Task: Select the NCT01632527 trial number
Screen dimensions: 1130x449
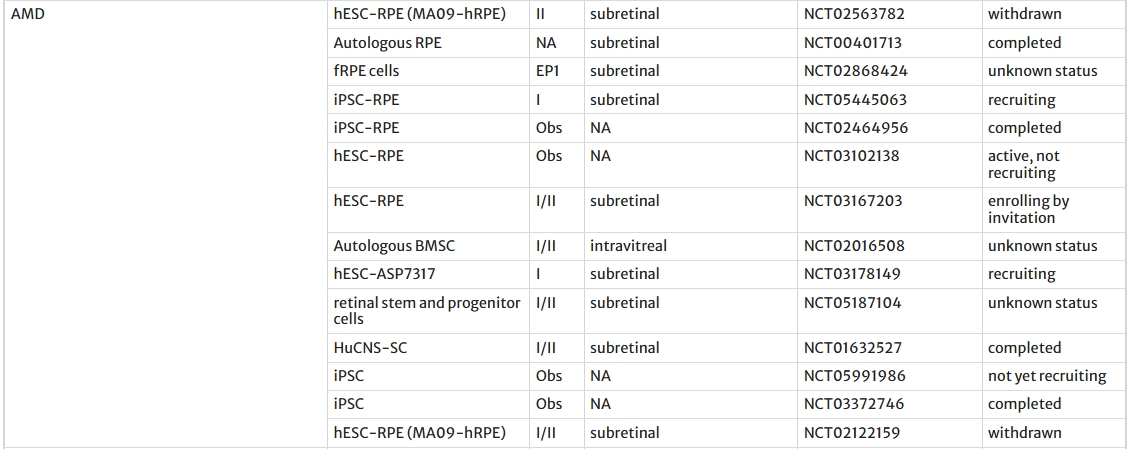Action: coord(853,348)
